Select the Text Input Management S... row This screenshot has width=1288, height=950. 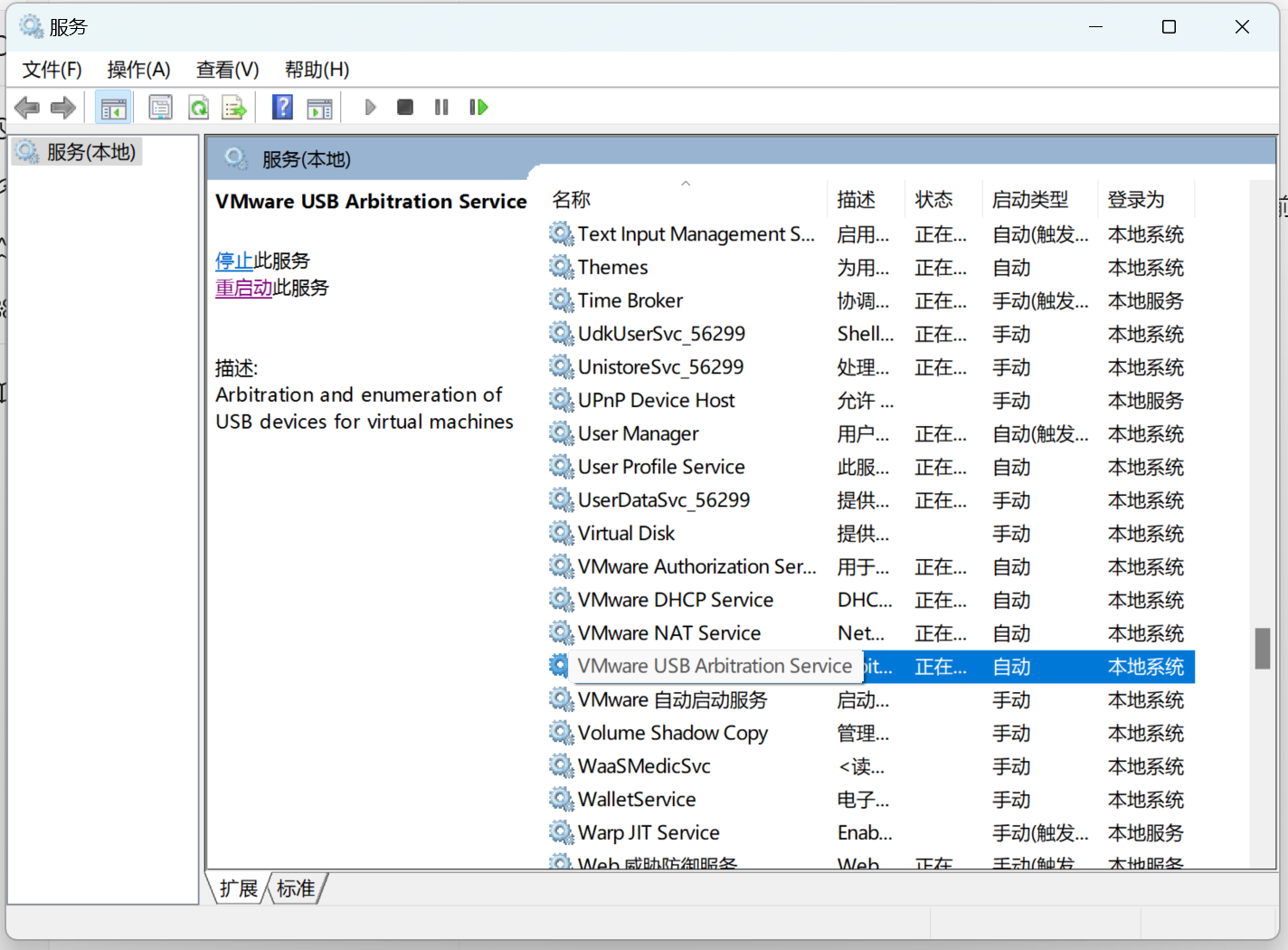point(870,234)
